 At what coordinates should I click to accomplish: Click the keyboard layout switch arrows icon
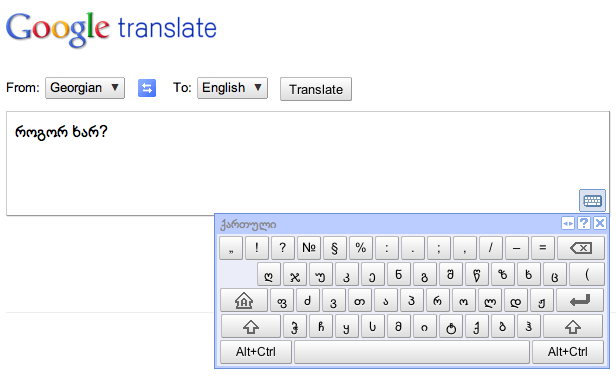pos(568,223)
